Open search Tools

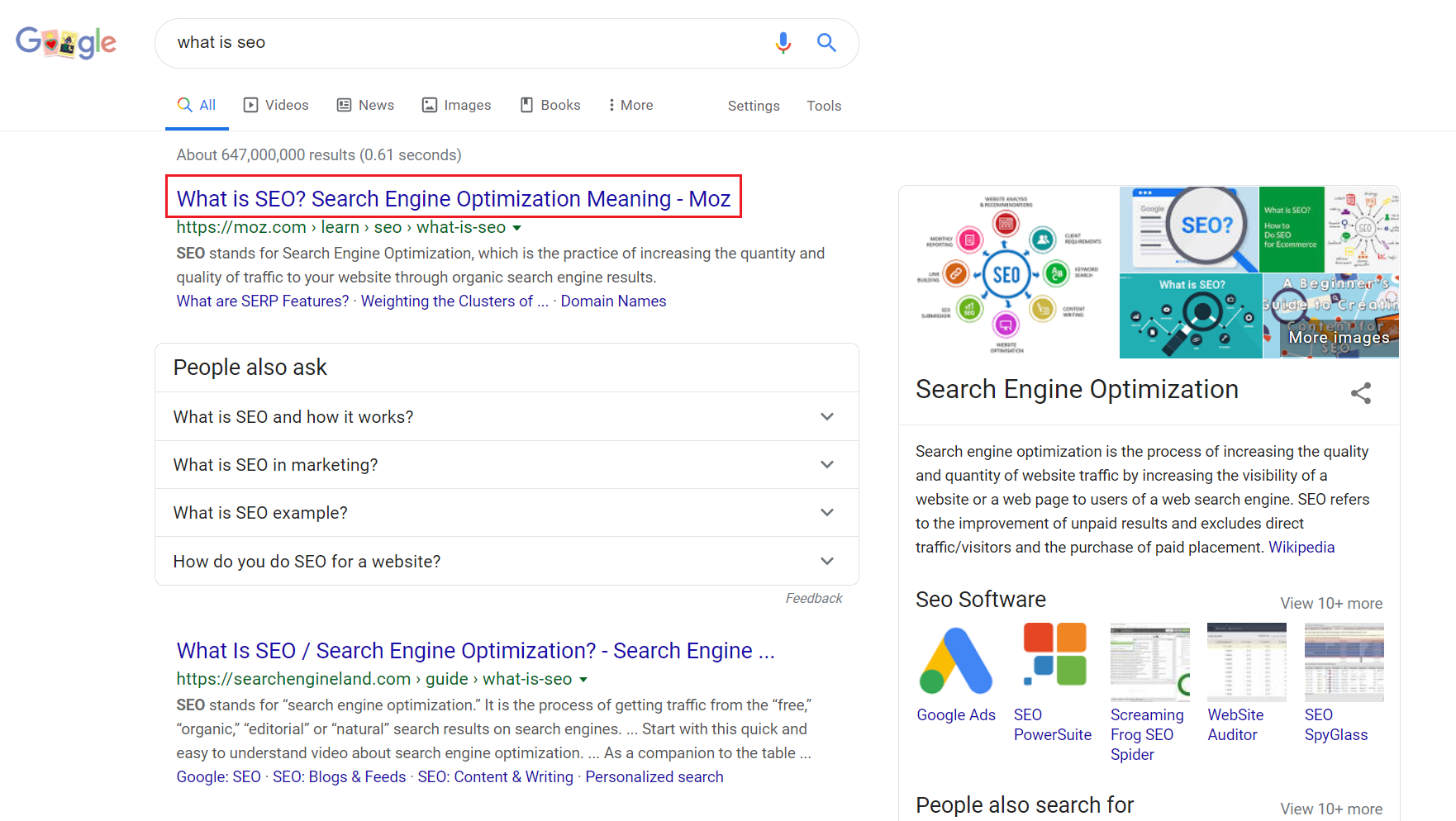click(x=824, y=106)
